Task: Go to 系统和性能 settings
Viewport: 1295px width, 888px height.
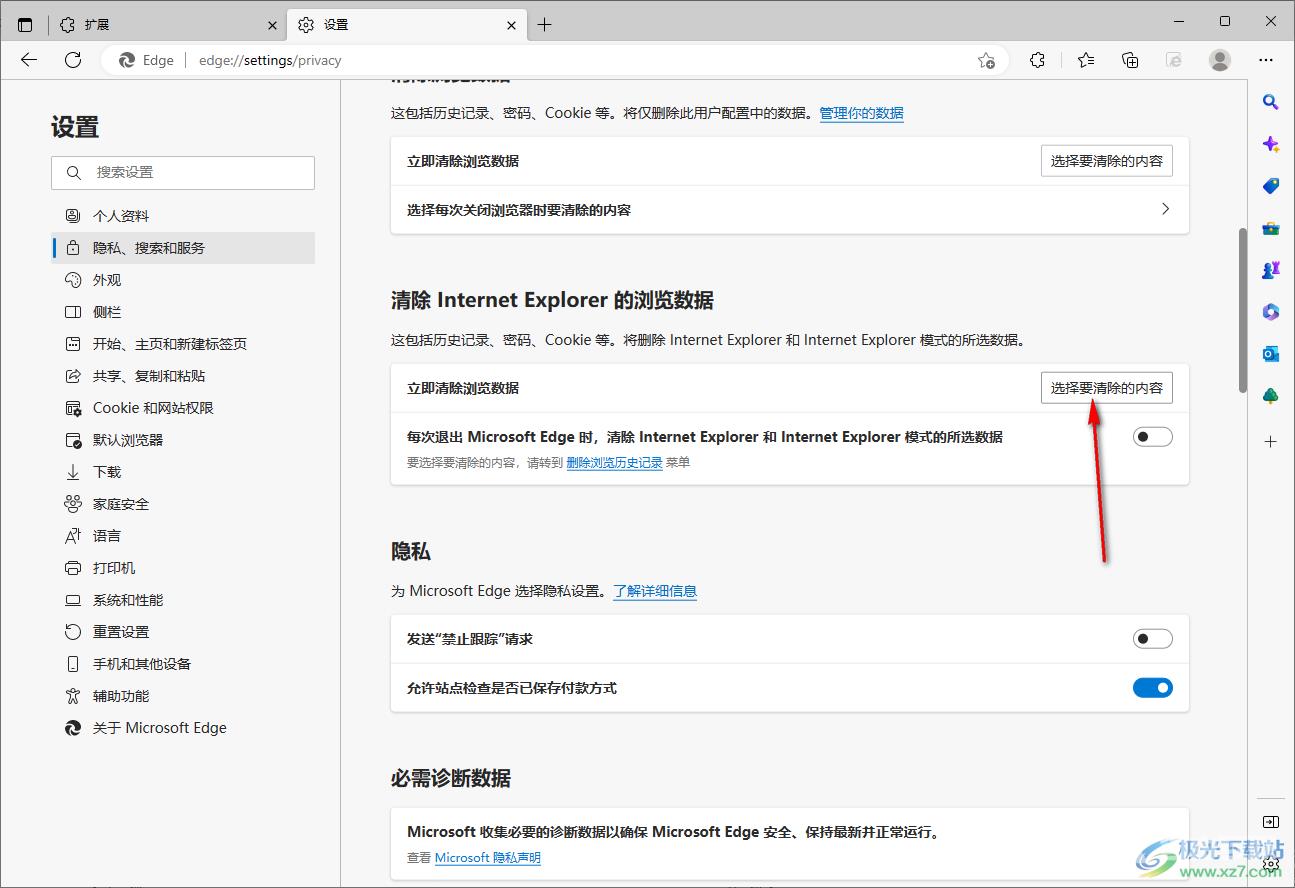Action: (x=183, y=600)
